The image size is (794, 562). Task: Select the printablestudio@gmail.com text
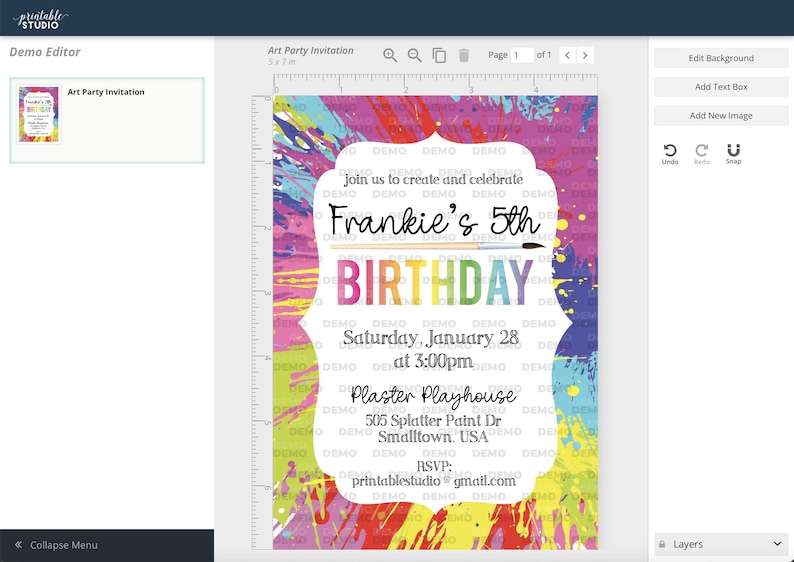(x=434, y=481)
